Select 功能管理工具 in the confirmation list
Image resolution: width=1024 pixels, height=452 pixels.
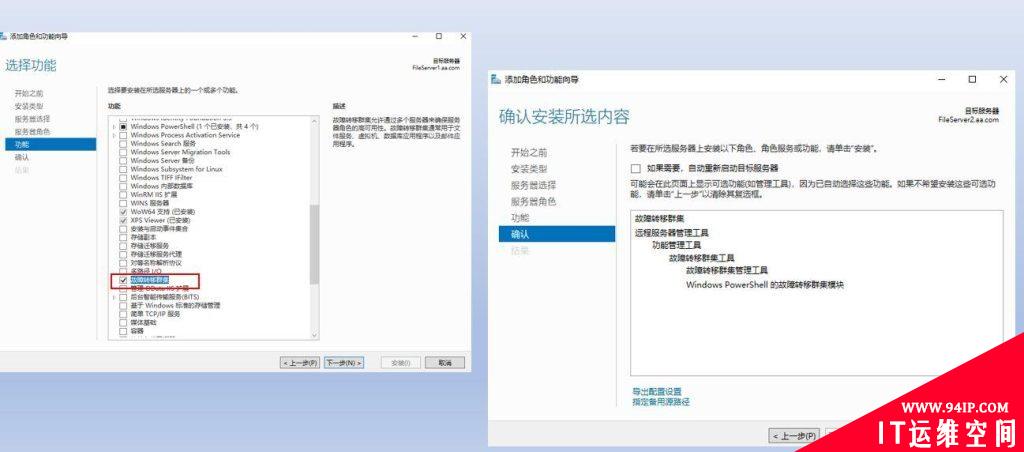click(x=676, y=245)
